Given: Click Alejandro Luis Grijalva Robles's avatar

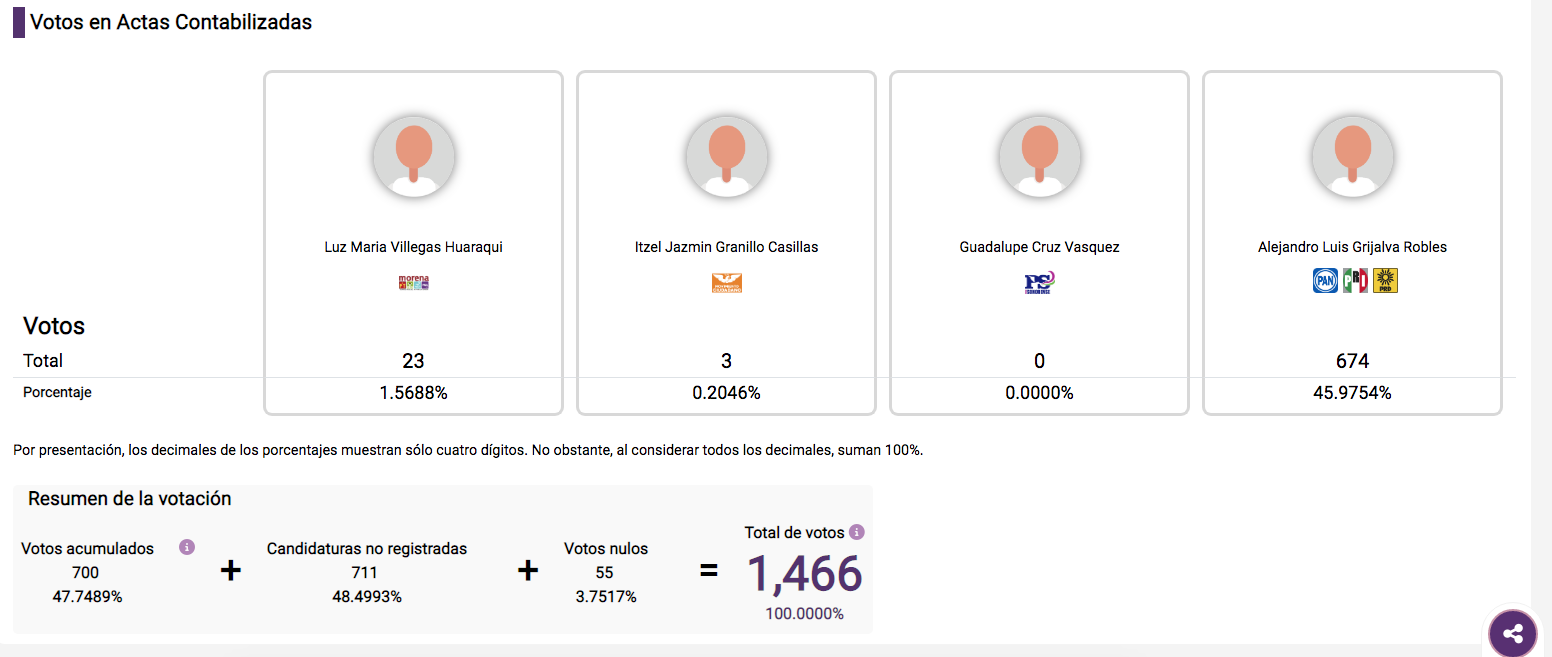Looking at the screenshot, I should pos(1352,155).
